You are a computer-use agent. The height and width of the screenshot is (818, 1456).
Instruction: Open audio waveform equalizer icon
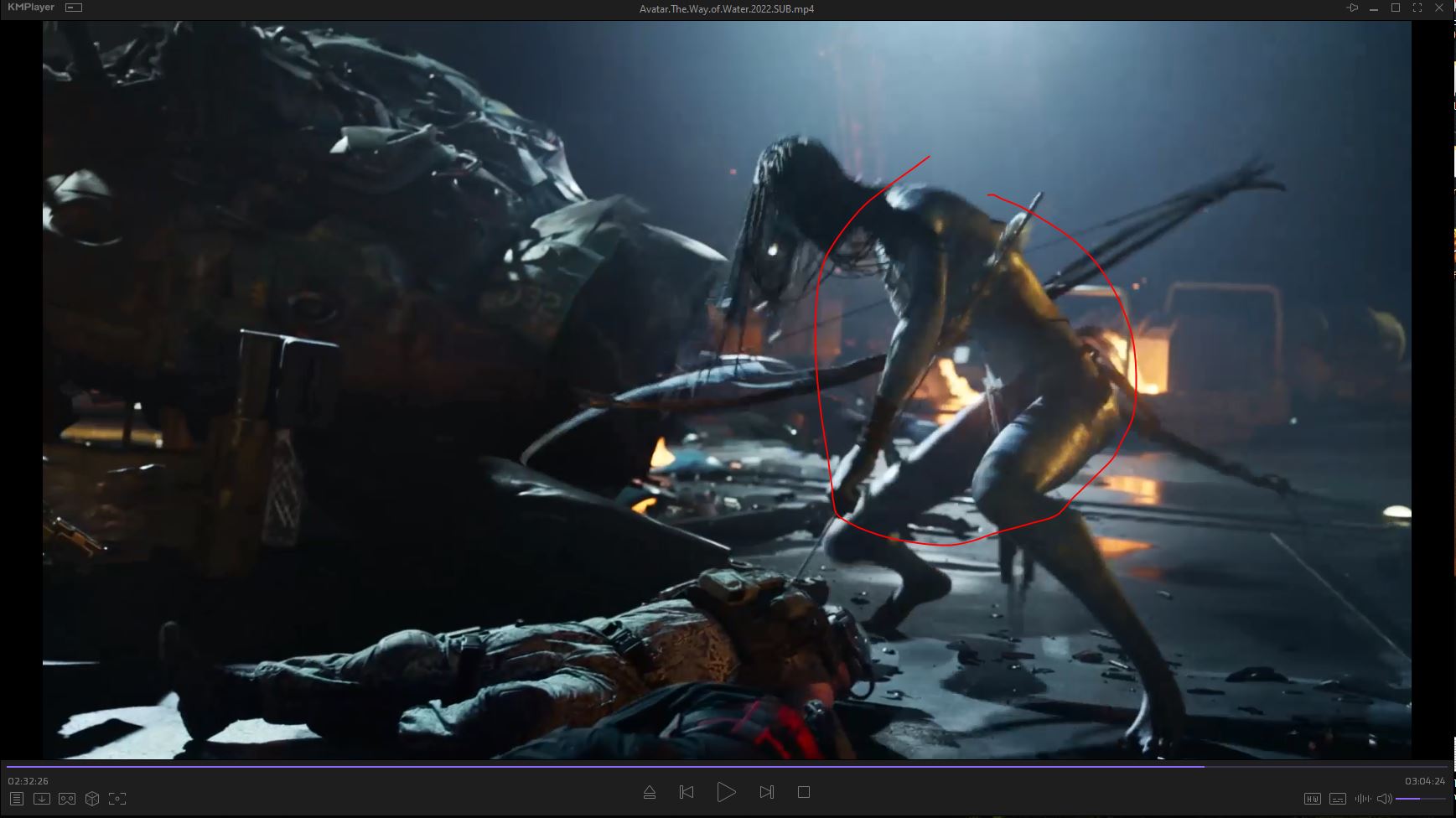(1363, 799)
